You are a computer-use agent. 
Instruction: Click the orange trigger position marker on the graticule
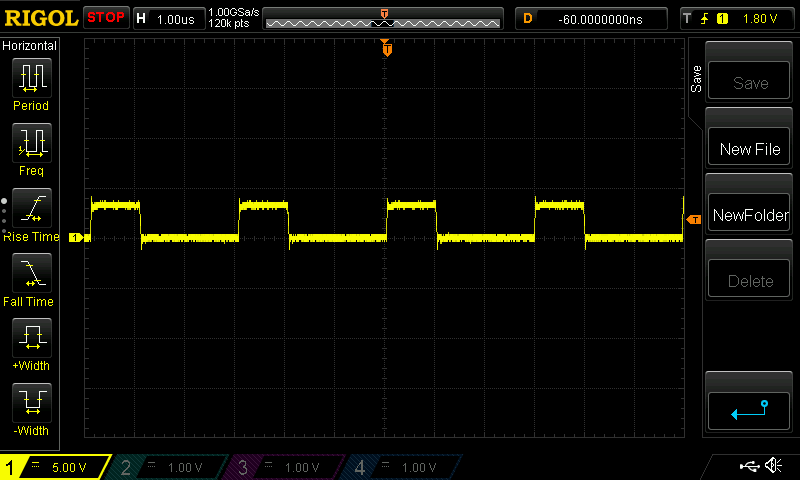pyautogui.click(x=387, y=48)
